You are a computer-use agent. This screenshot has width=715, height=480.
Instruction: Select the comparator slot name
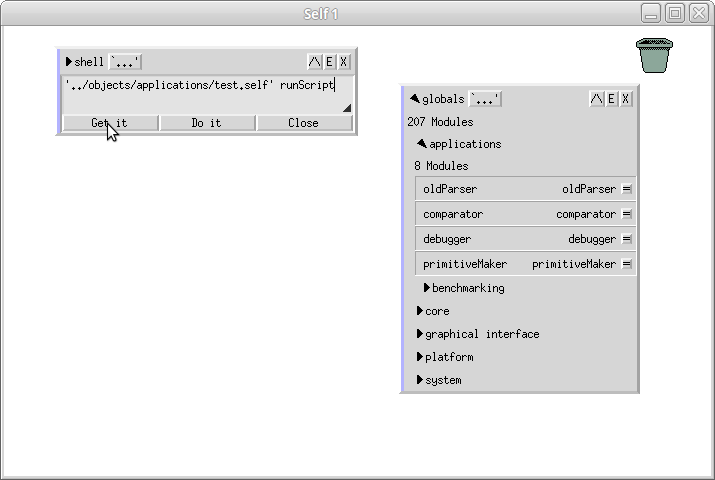pos(453,214)
